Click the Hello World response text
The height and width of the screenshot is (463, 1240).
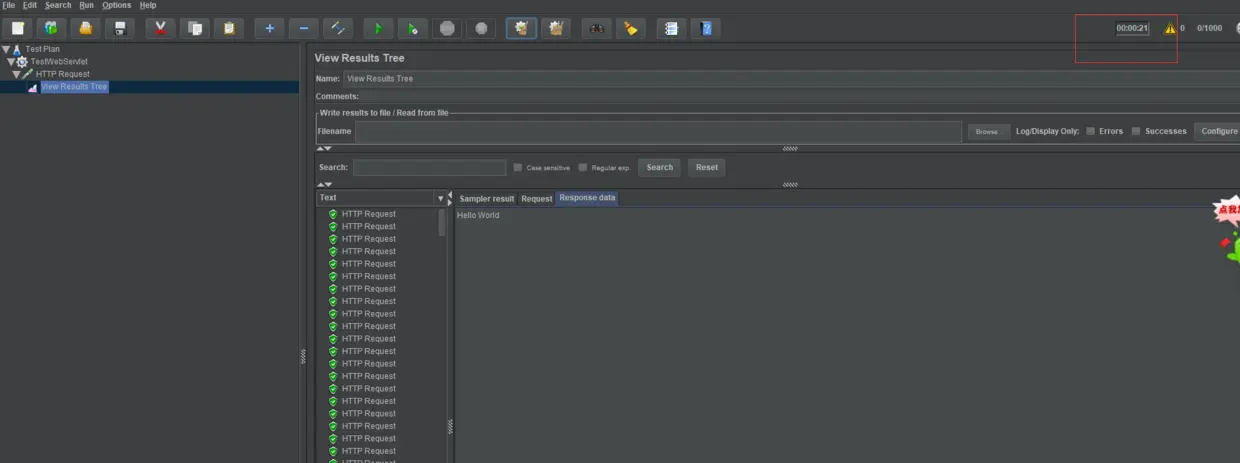478,215
